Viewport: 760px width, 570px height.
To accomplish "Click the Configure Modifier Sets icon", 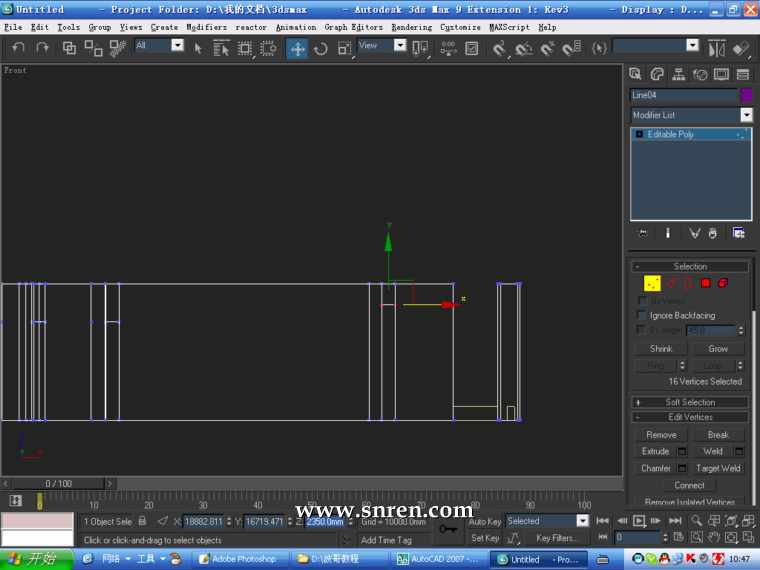I will pyautogui.click(x=738, y=233).
